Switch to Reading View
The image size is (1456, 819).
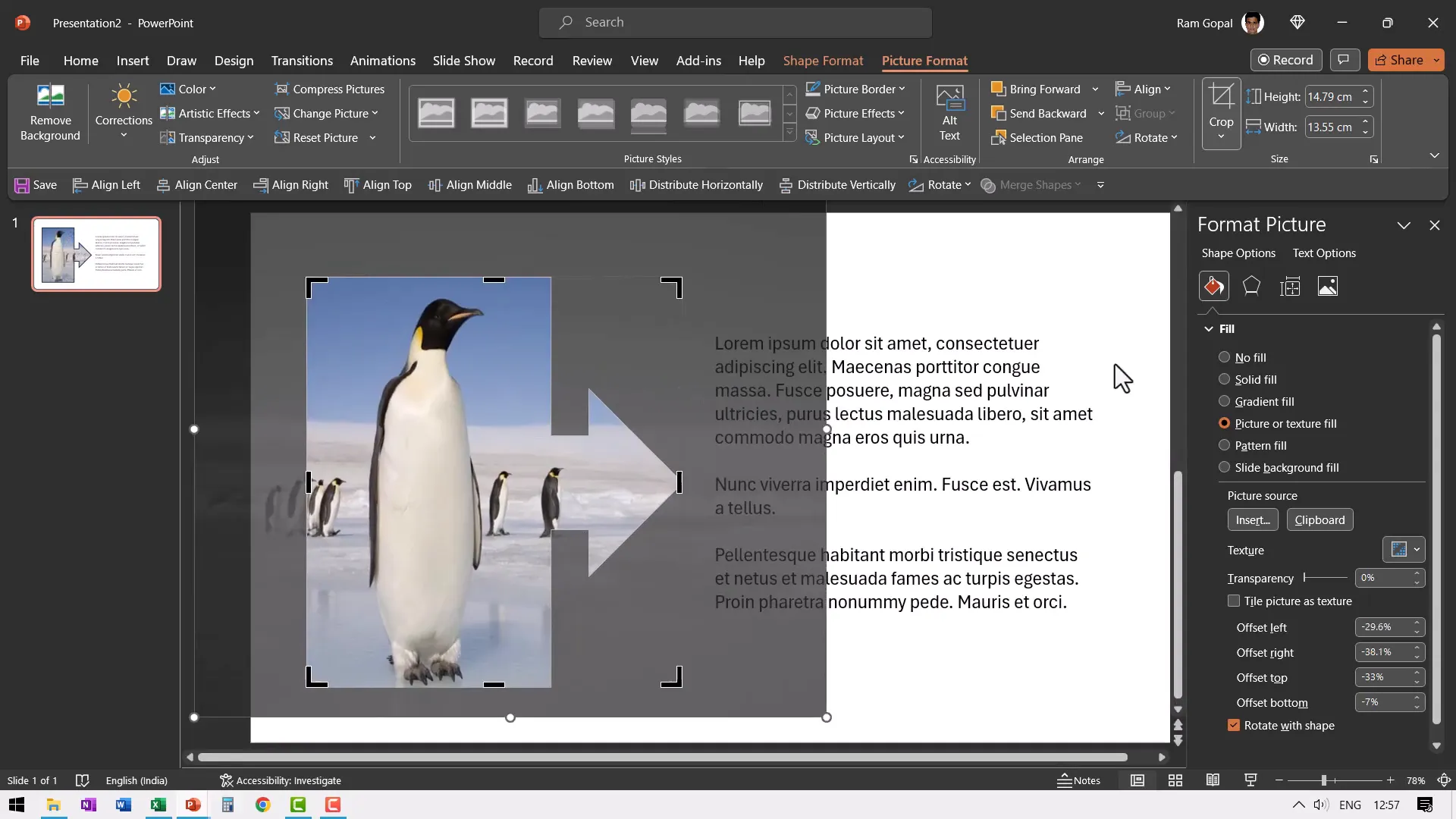(1213, 780)
